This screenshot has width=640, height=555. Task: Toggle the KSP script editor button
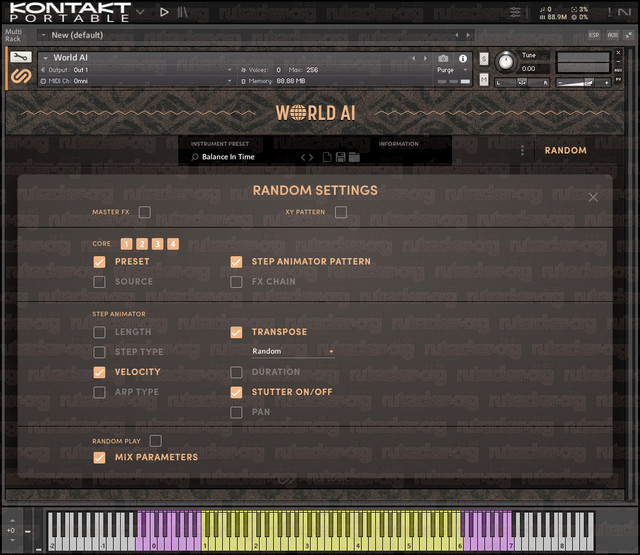594,35
